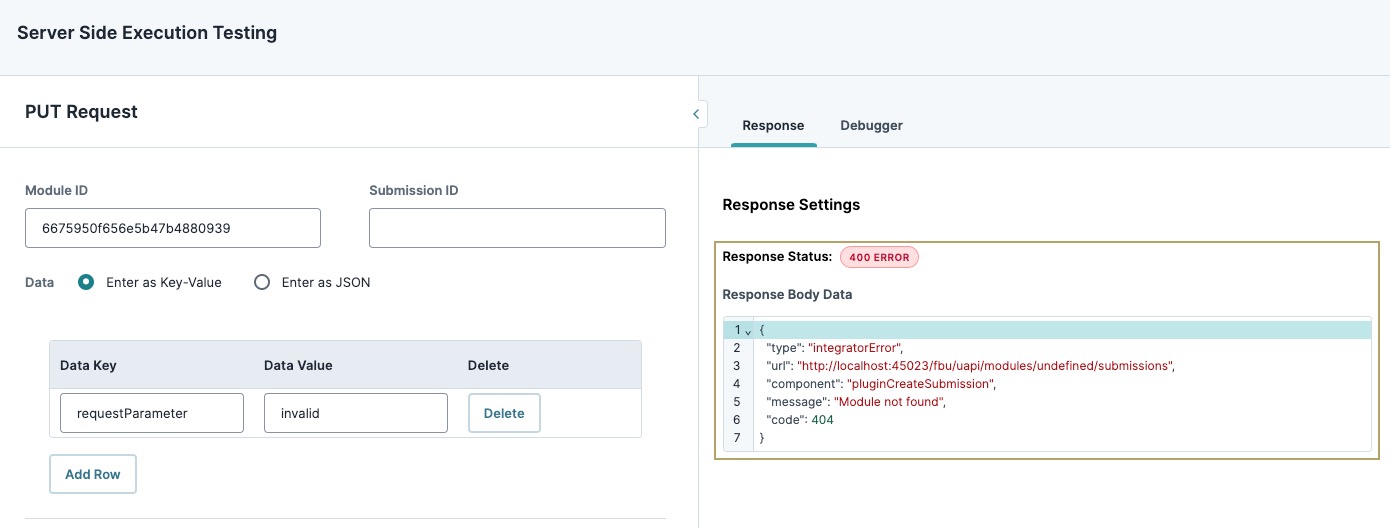
Task: Delete the requestParameter row
Action: point(504,413)
